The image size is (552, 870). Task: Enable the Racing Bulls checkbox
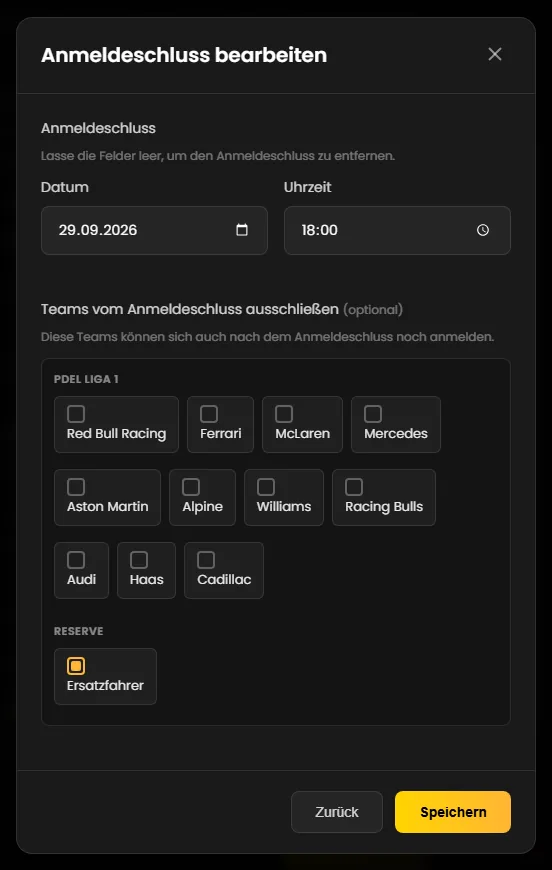click(354, 487)
